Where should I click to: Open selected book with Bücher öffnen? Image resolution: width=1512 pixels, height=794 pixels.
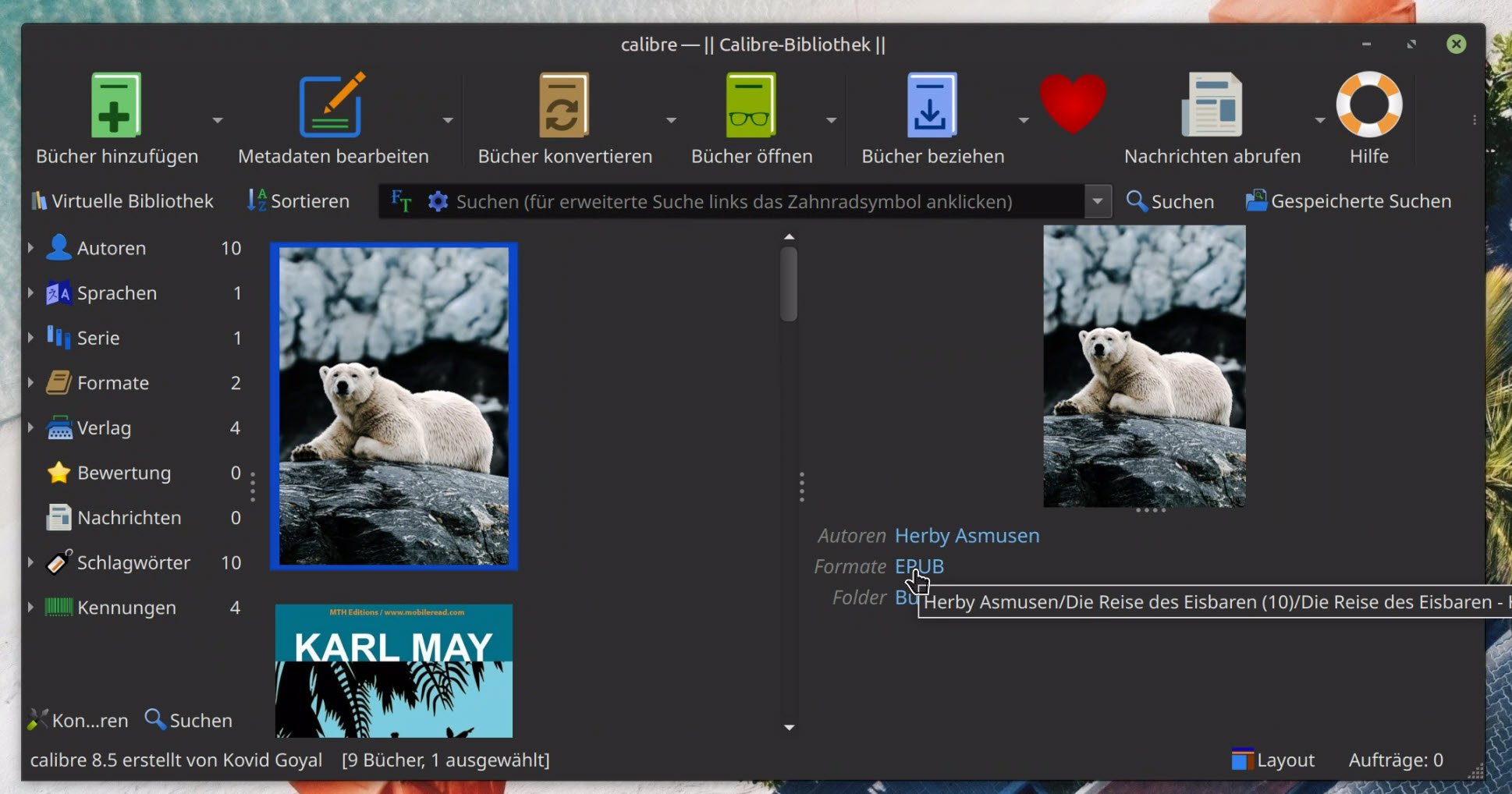pos(751,106)
